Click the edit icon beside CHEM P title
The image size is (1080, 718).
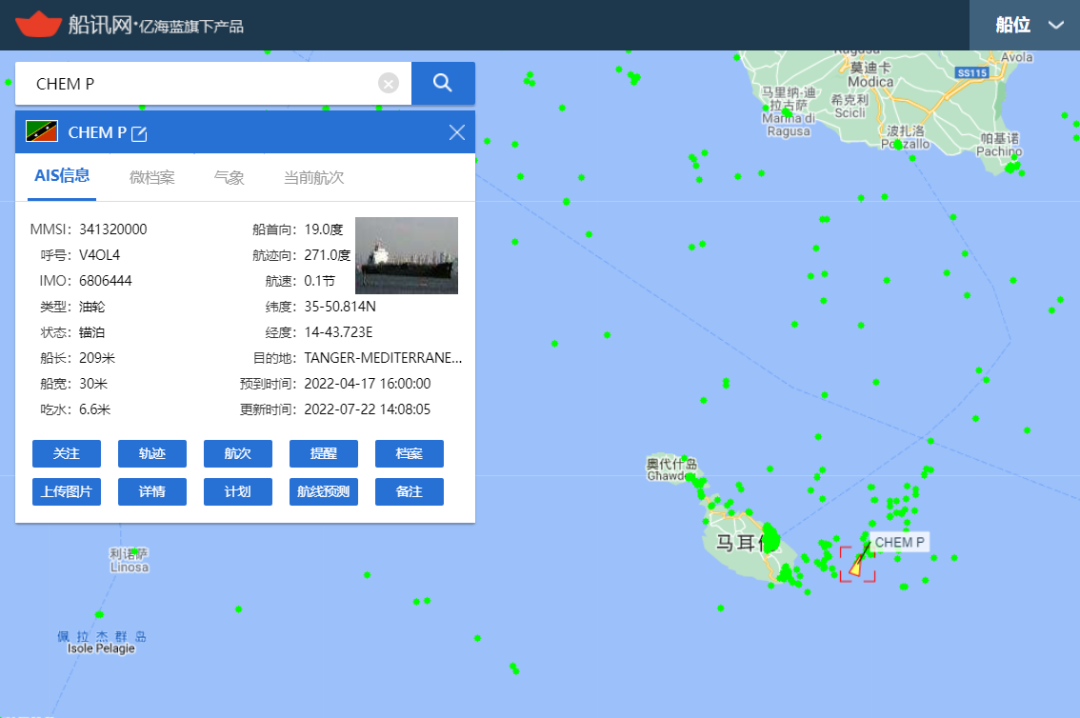coord(139,133)
